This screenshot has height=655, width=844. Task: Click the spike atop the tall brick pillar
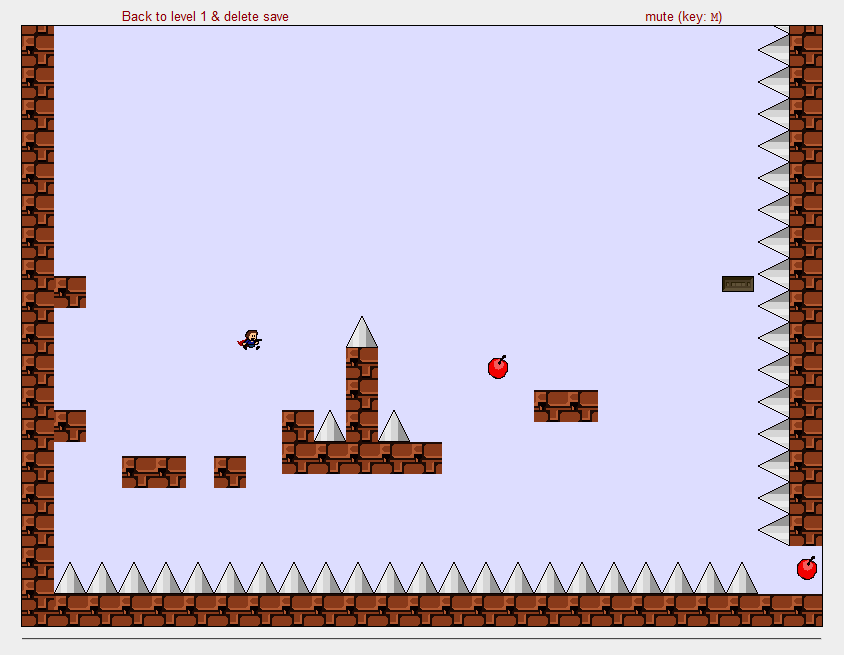click(362, 332)
